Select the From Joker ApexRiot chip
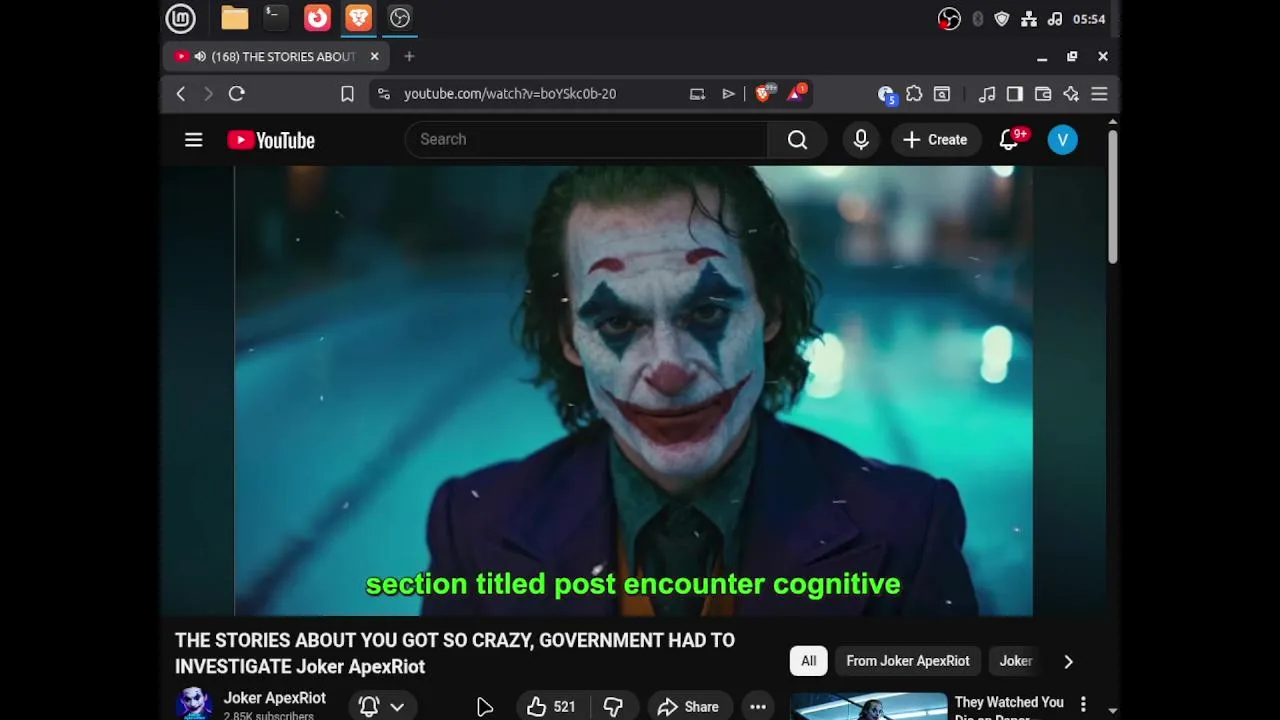Image resolution: width=1280 pixels, height=720 pixels. (x=908, y=661)
